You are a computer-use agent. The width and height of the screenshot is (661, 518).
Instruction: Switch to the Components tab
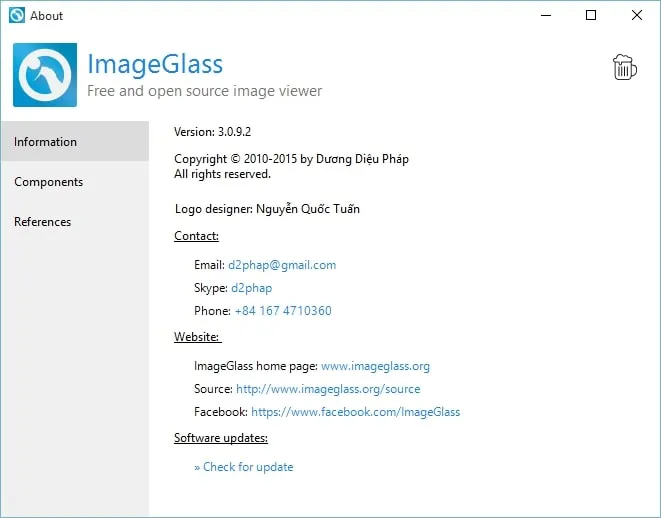pos(75,182)
